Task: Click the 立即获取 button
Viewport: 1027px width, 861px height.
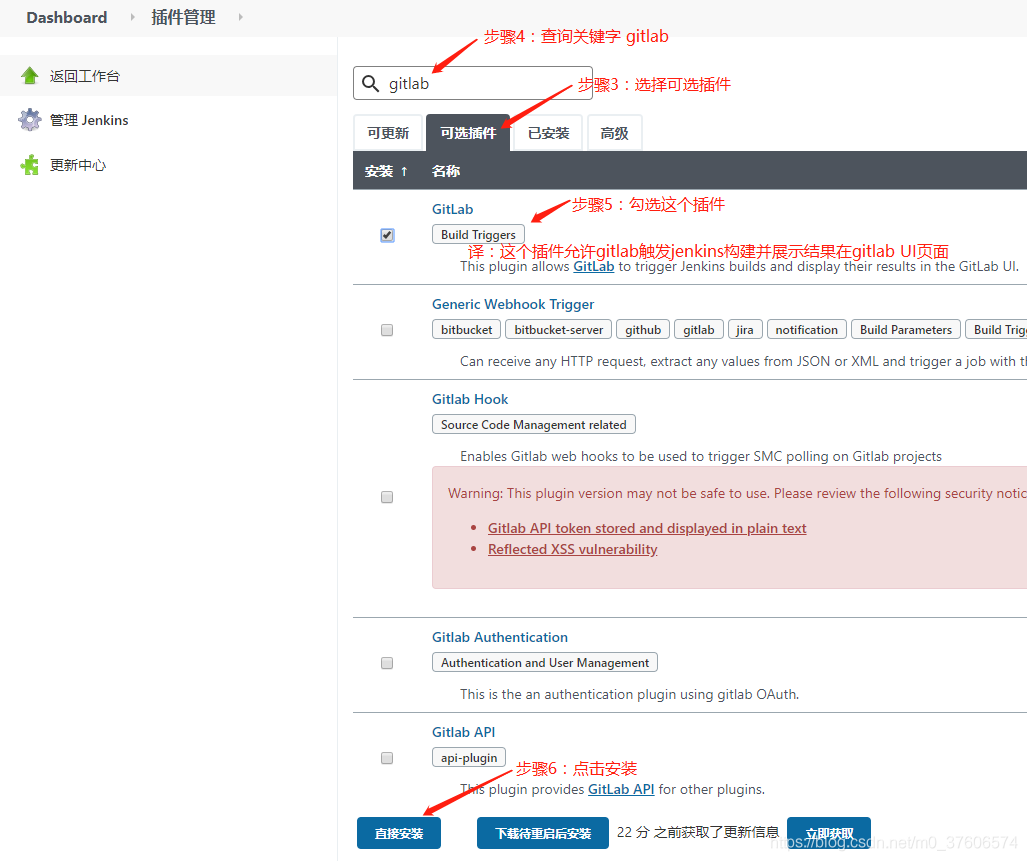Action: 829,833
